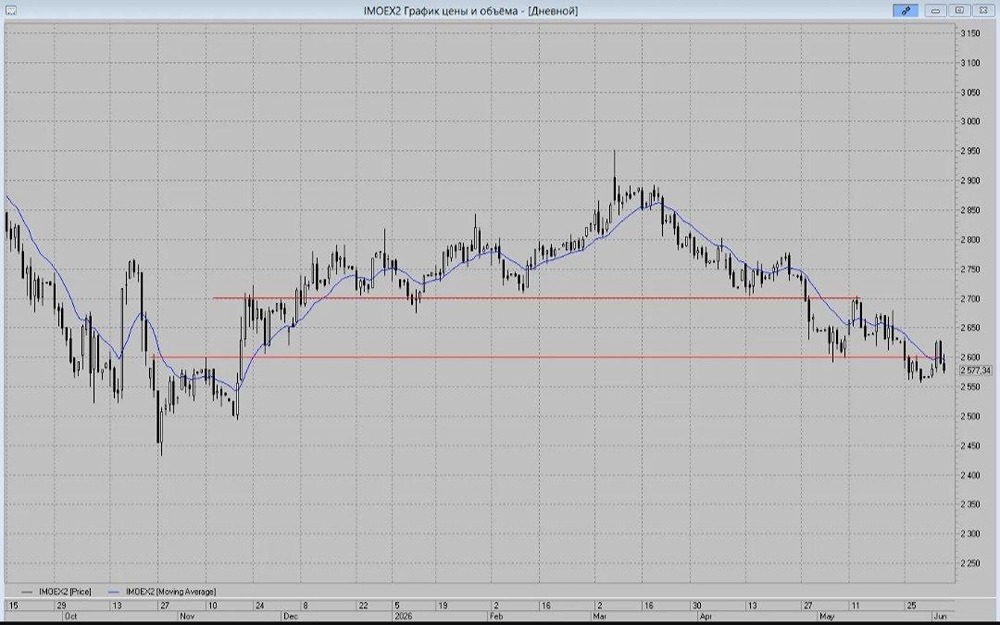Viewport: 1000px width, 625px height.
Task: Click the May month label on time axis
Action: [x=827, y=617]
